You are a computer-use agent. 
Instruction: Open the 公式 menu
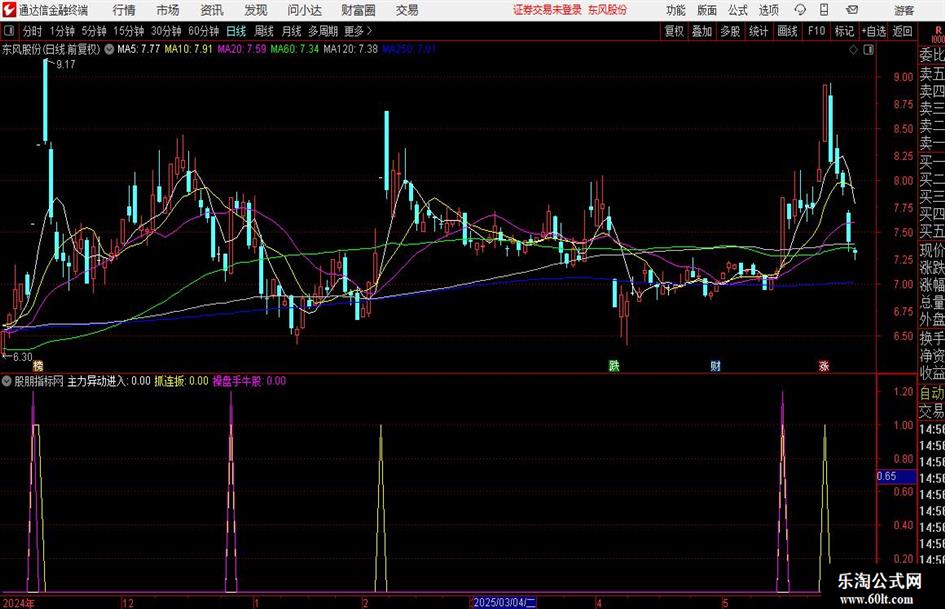738,10
